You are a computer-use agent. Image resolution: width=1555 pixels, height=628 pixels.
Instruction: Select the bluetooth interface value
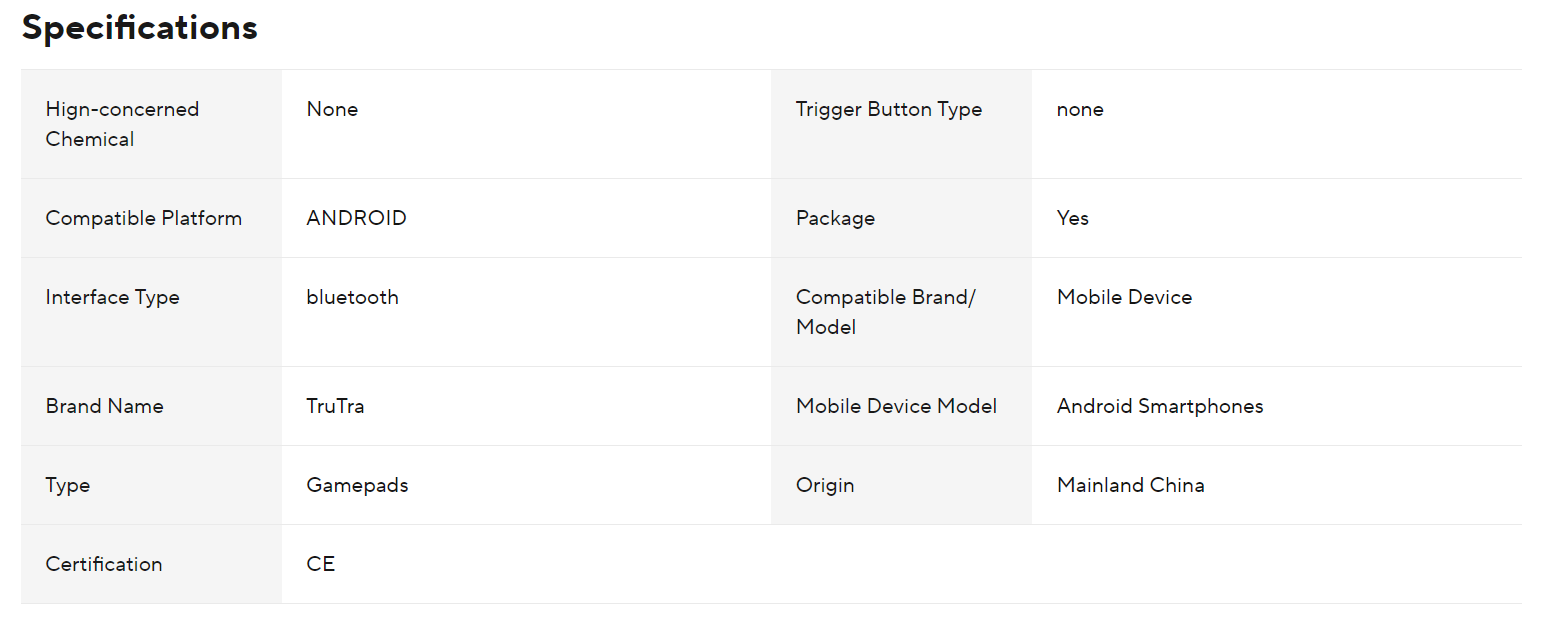[x=352, y=297]
